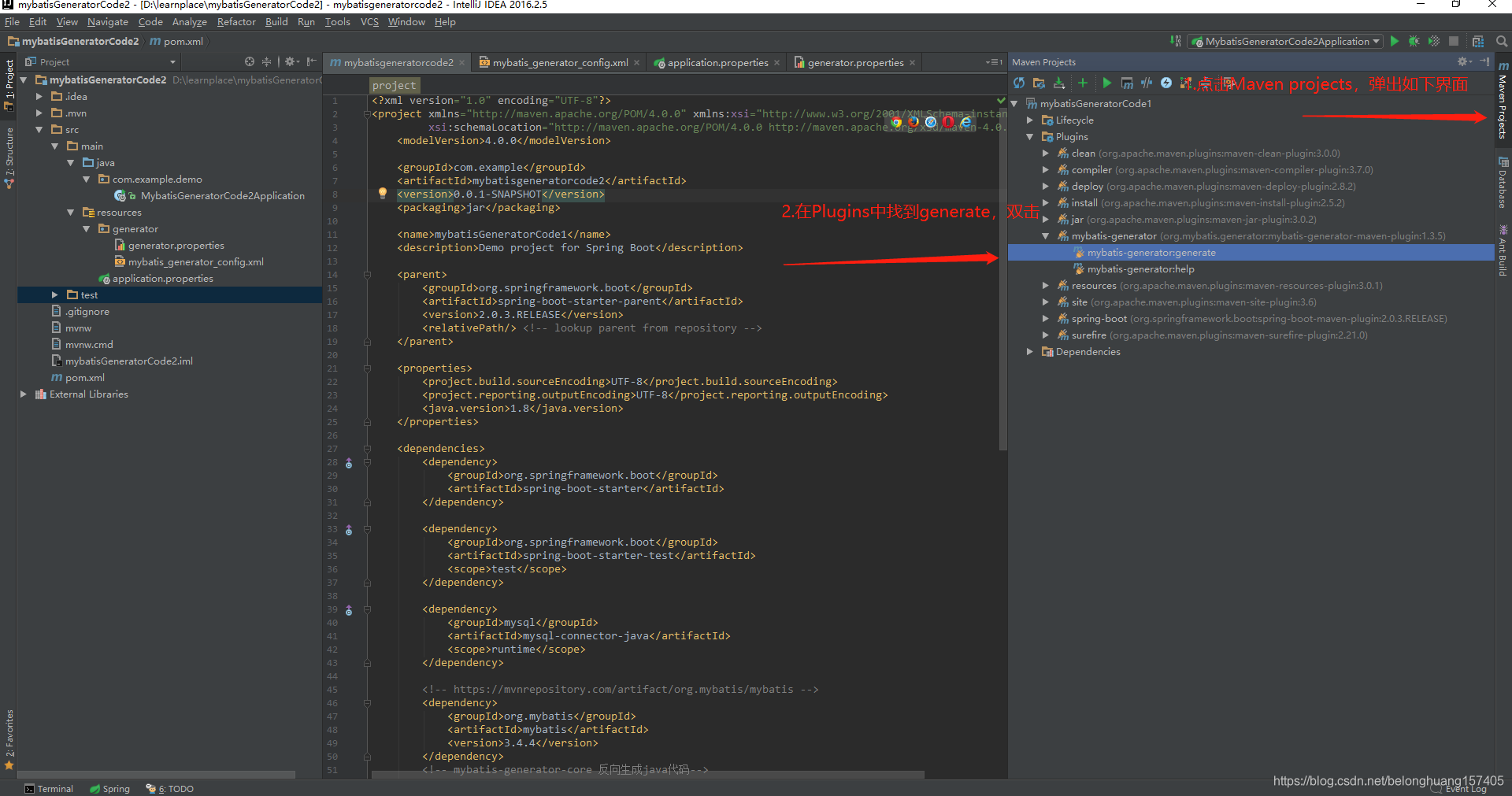
Task: Open Structure side tab
Action: coord(9,157)
